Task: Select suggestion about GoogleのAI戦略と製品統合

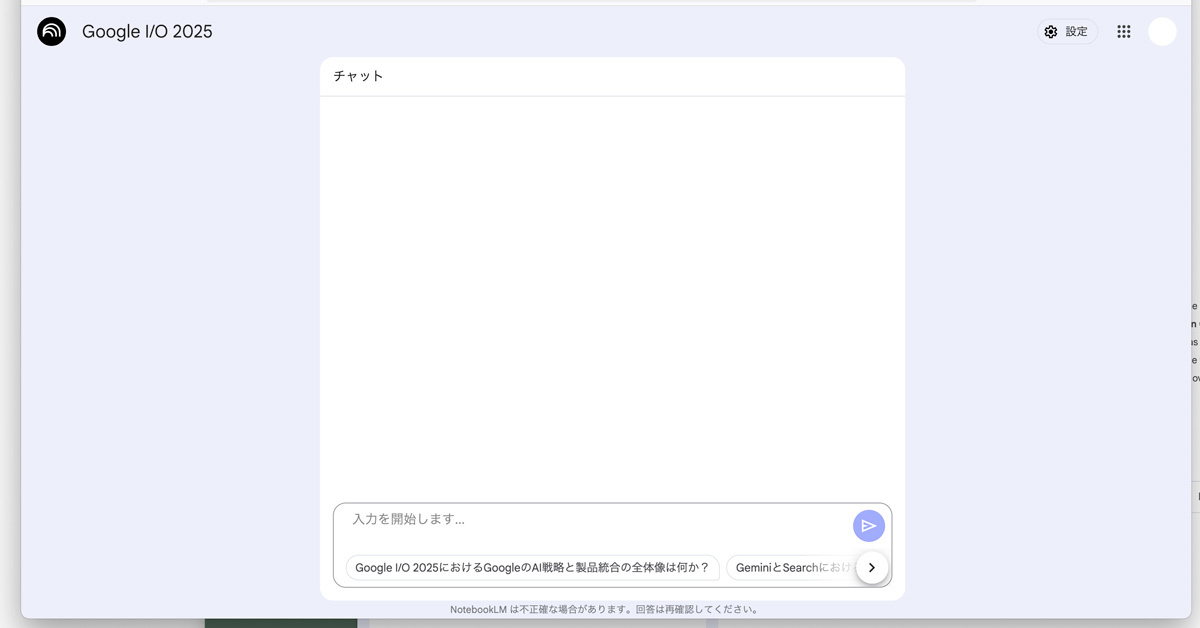Action: [x=532, y=568]
